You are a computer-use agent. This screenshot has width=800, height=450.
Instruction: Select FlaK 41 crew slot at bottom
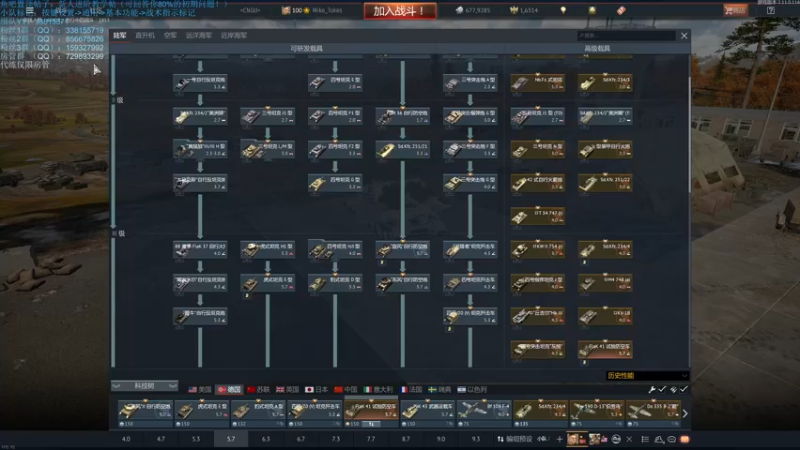pos(371,413)
